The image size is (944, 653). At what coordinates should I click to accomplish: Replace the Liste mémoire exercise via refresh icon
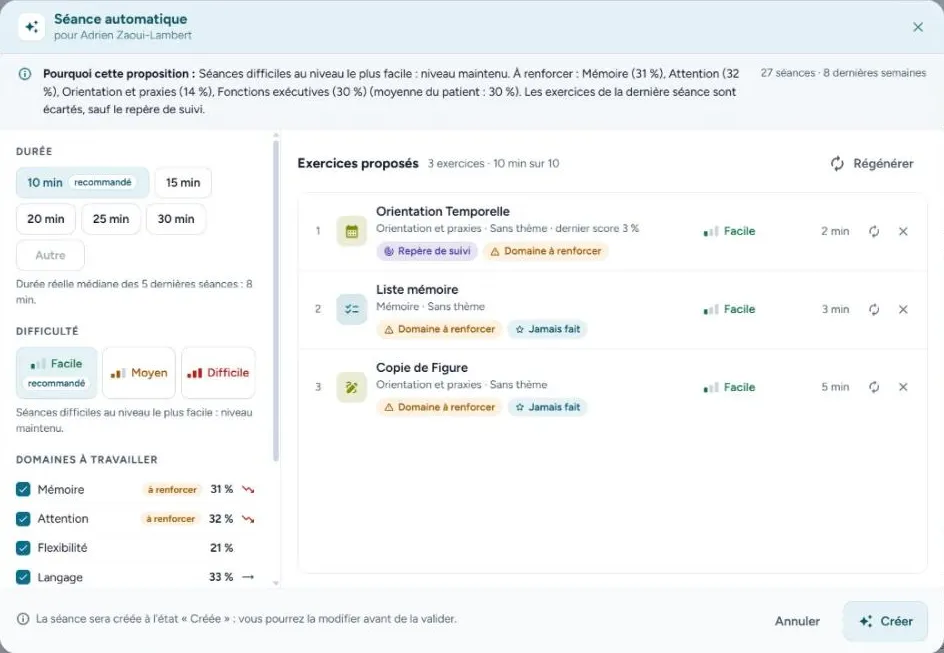click(874, 309)
